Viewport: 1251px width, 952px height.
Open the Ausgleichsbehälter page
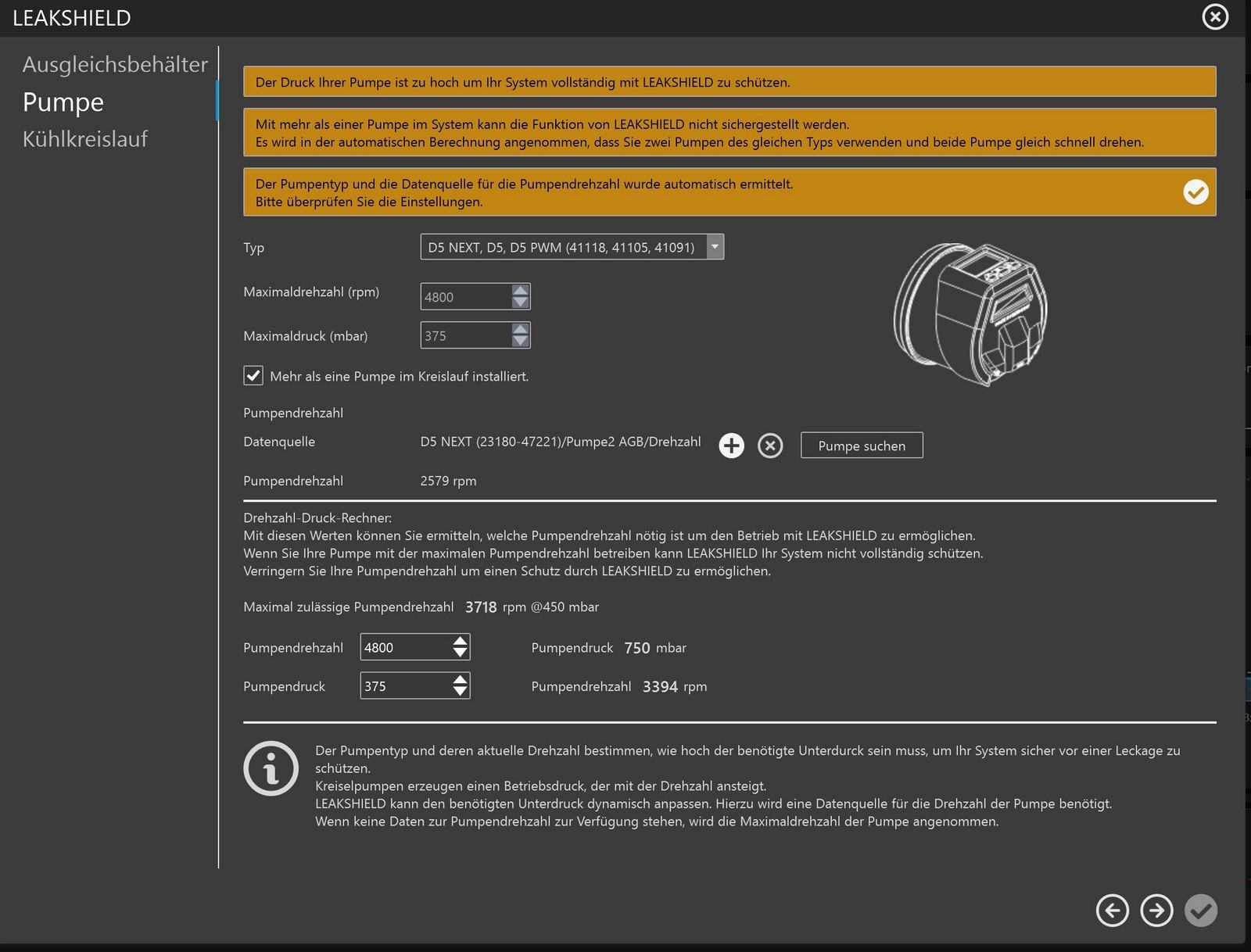115,64
